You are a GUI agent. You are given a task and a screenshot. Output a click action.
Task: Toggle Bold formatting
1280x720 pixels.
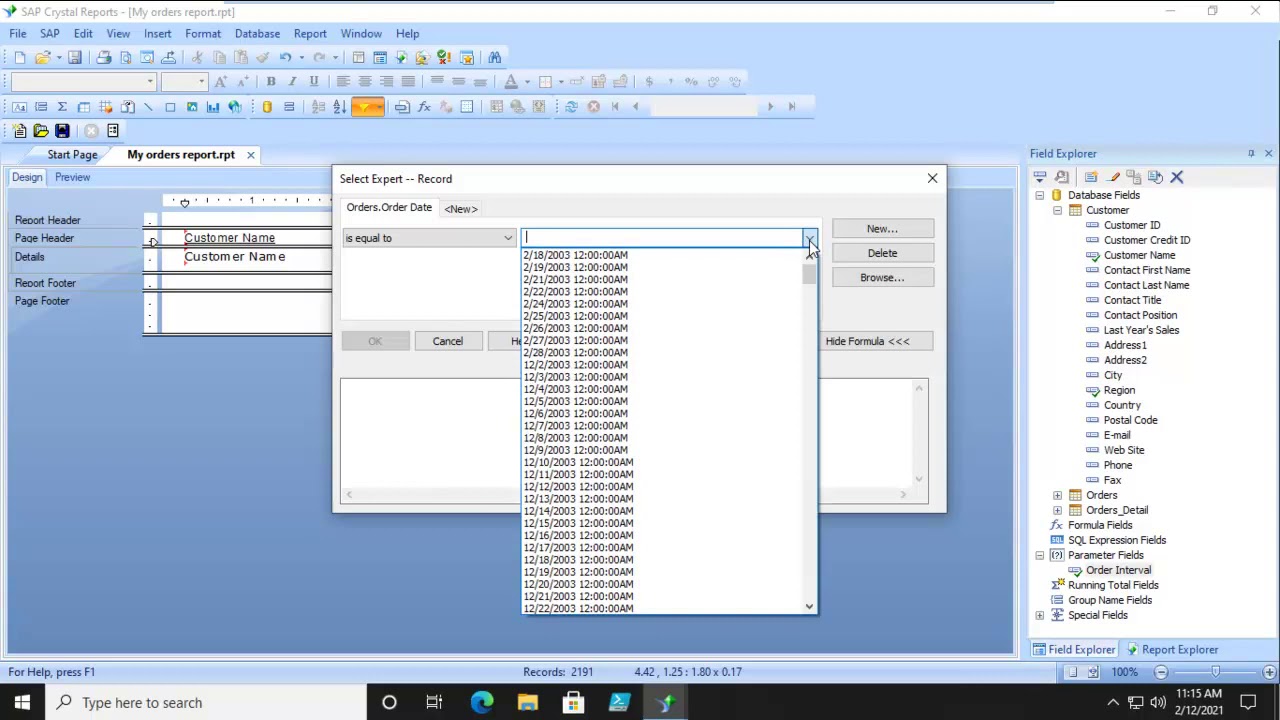coord(271,81)
